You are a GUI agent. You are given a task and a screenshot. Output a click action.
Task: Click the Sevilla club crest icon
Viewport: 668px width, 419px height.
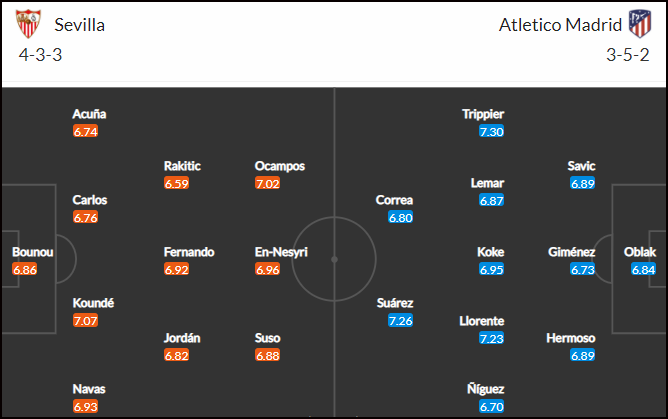click(x=28, y=24)
